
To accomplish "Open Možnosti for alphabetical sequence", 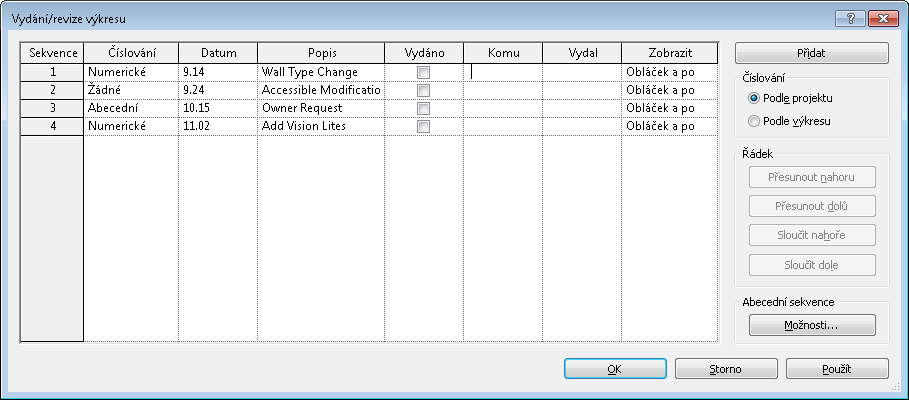I will pyautogui.click(x=812, y=325).
